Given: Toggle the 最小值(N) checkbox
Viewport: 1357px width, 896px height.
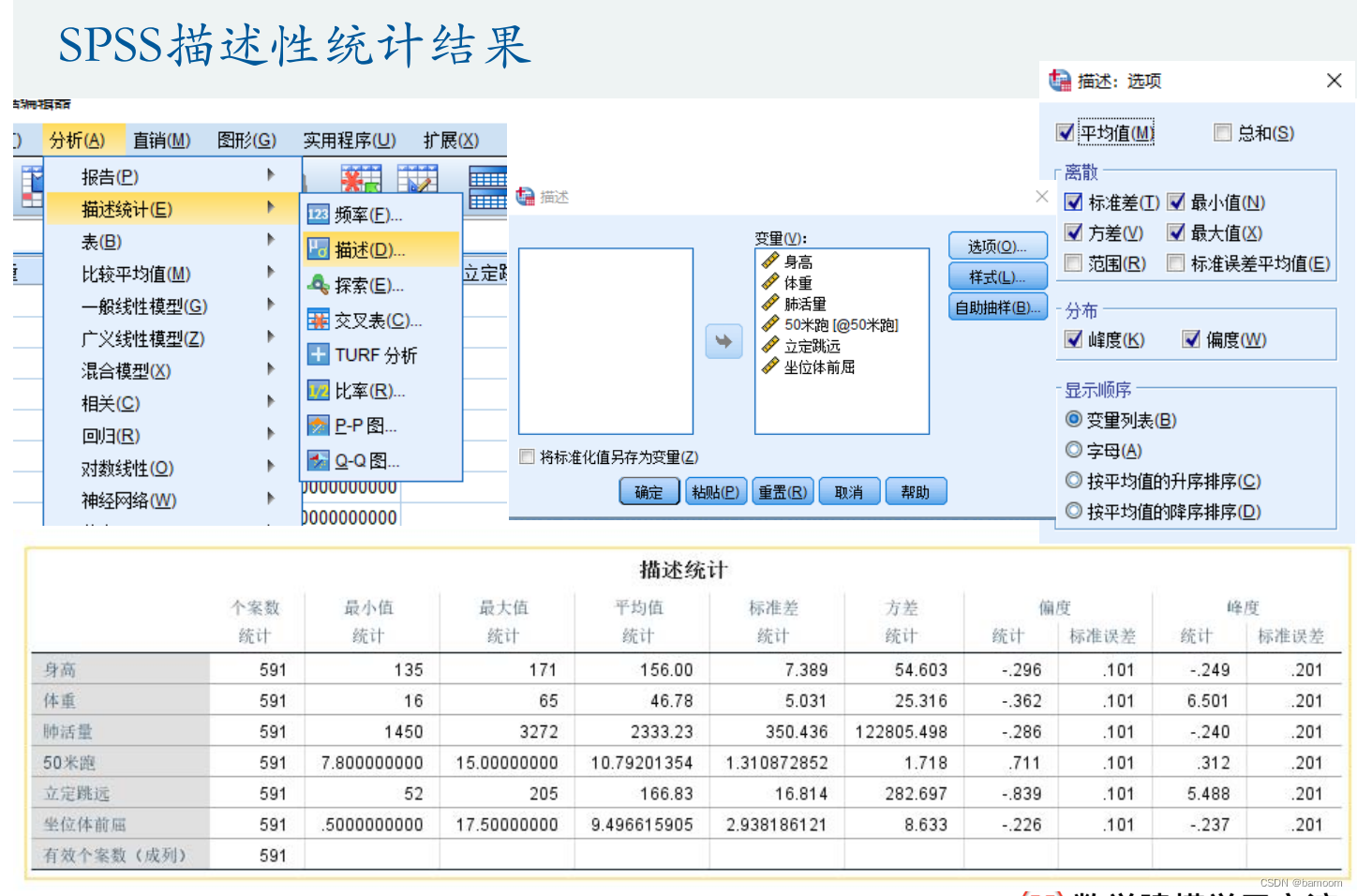Looking at the screenshot, I should coord(1176,202).
